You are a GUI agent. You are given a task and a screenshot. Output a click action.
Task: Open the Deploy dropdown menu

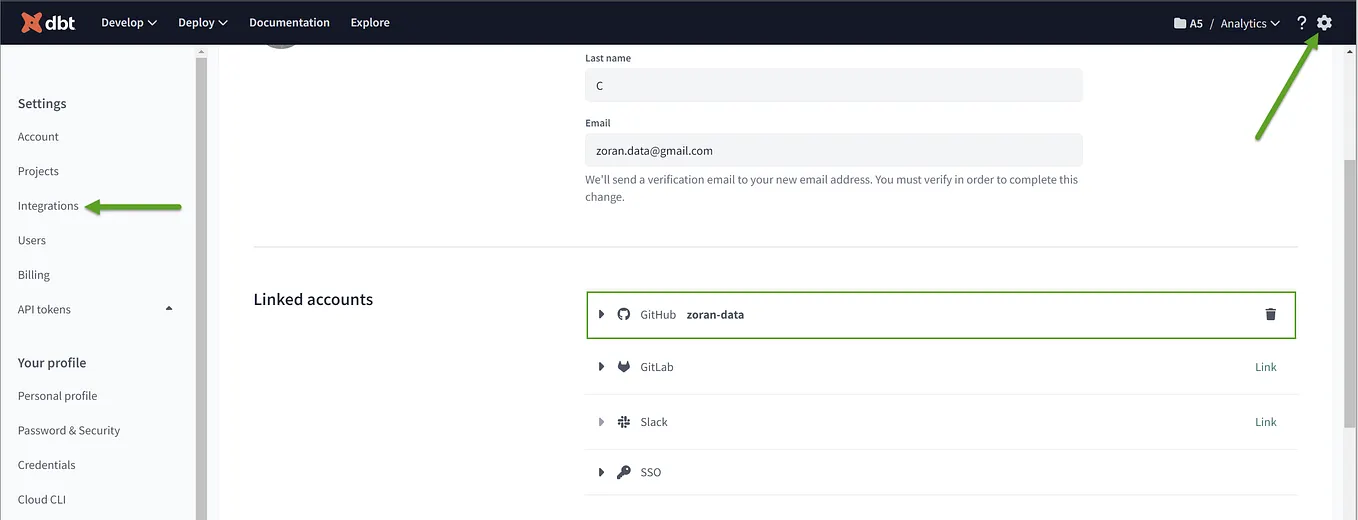click(x=203, y=22)
